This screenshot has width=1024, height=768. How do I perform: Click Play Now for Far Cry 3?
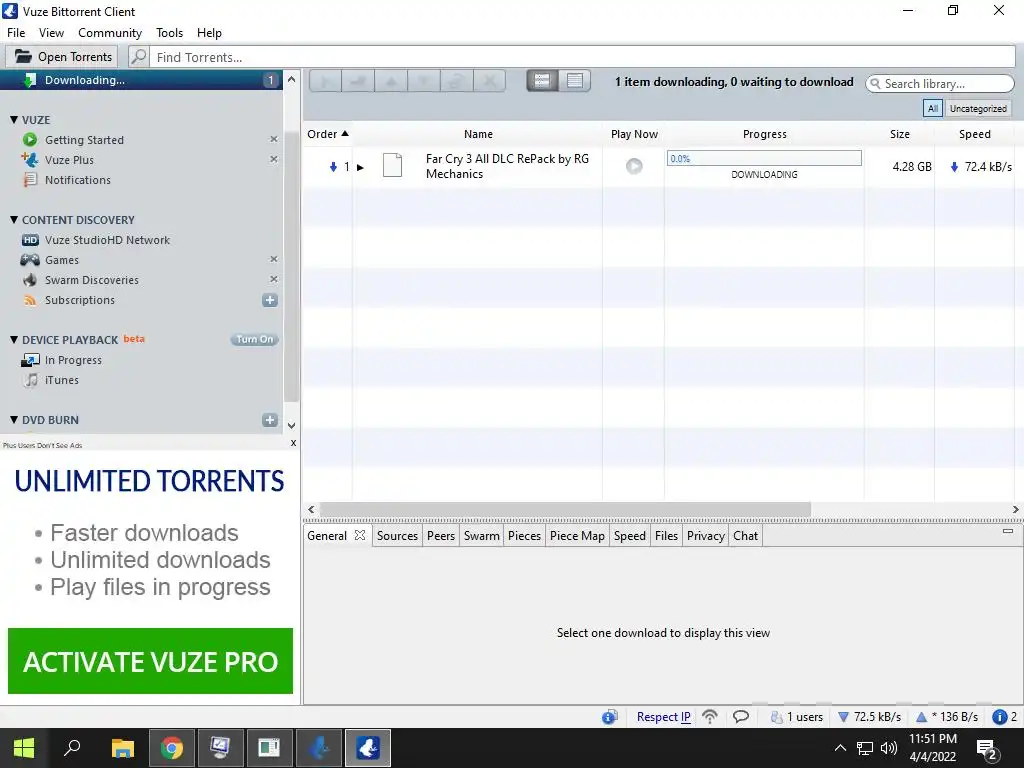coord(633,166)
